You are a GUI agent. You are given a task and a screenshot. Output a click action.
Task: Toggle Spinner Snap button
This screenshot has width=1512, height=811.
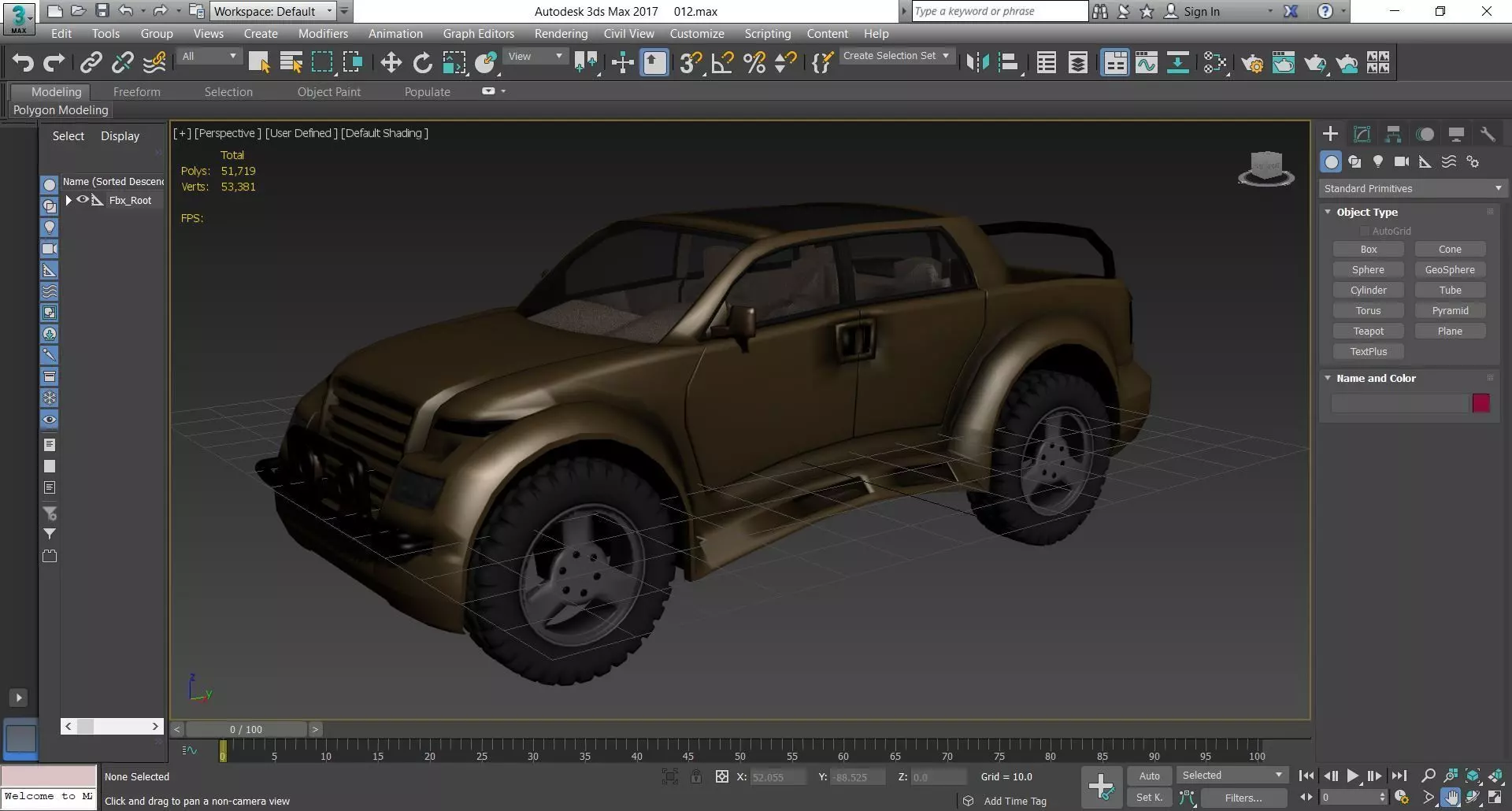(785, 63)
